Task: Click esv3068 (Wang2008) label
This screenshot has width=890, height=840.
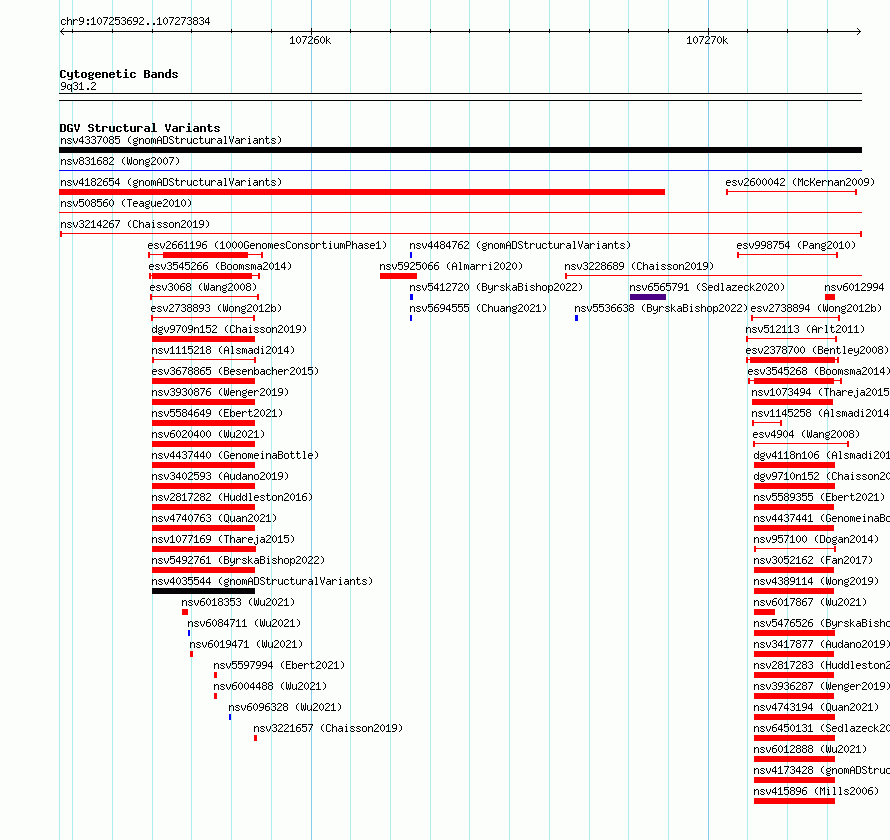Action: [x=204, y=287]
